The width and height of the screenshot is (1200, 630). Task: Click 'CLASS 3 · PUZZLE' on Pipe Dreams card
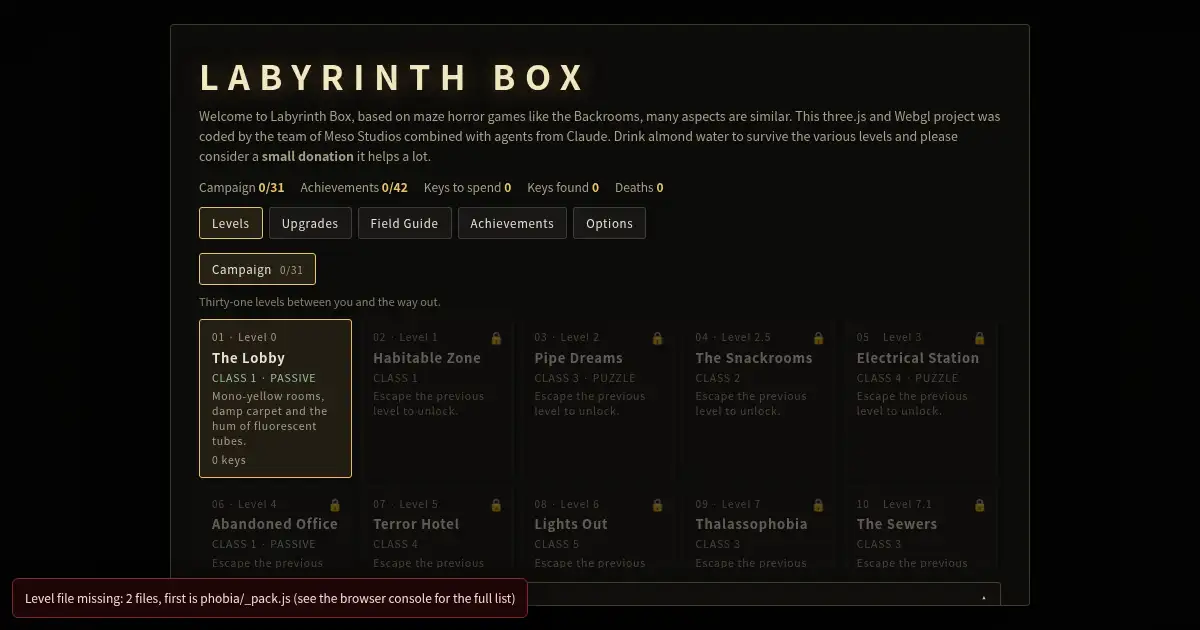(x=585, y=378)
